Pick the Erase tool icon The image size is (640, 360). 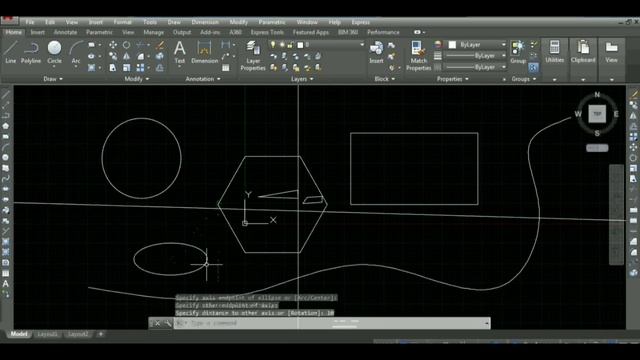160,45
